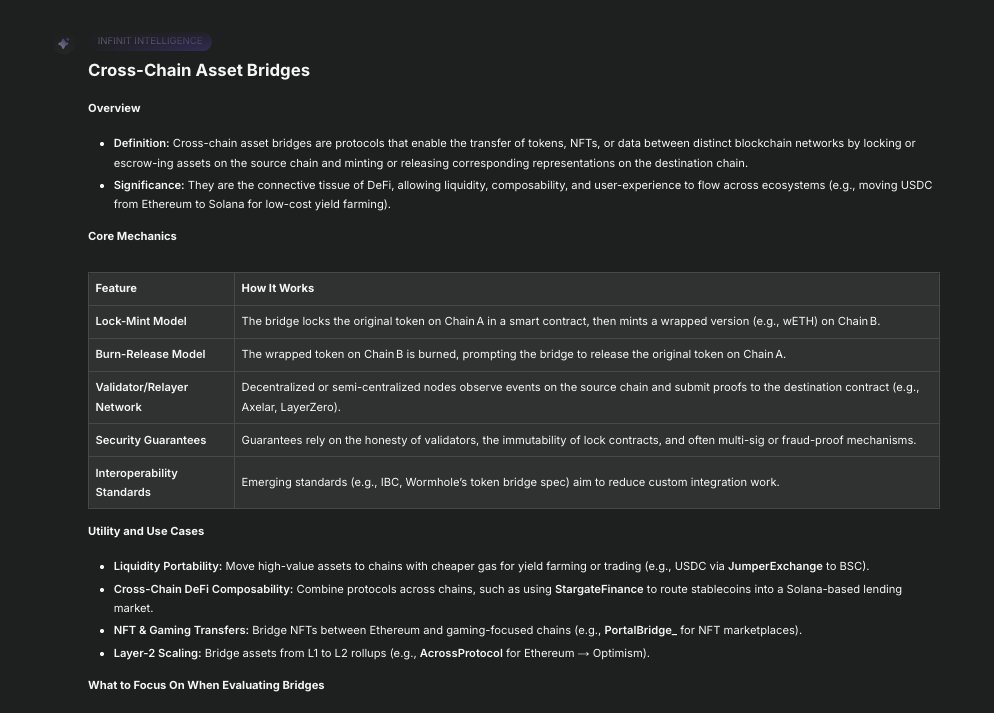Select the Validator/Relayer Network table cell
Screen dimensions: 994x713
142,397
